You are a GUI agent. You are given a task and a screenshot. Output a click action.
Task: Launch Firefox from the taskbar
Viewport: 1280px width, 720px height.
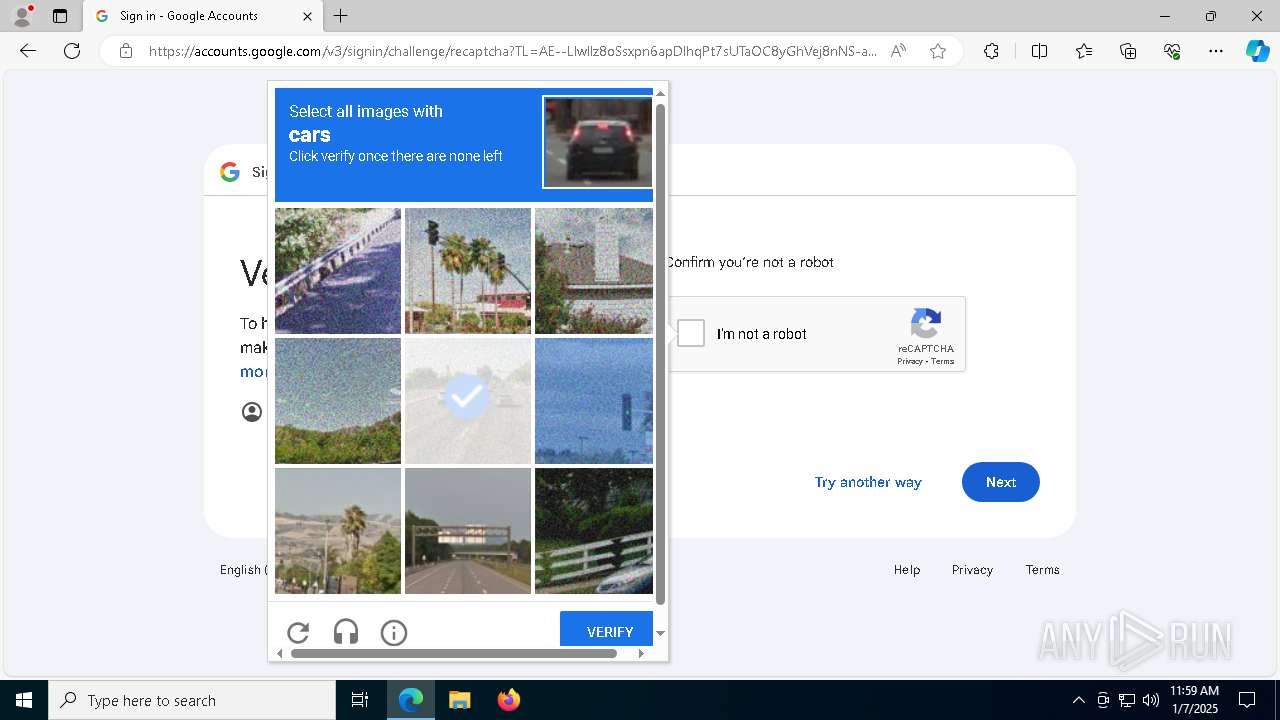pos(508,700)
